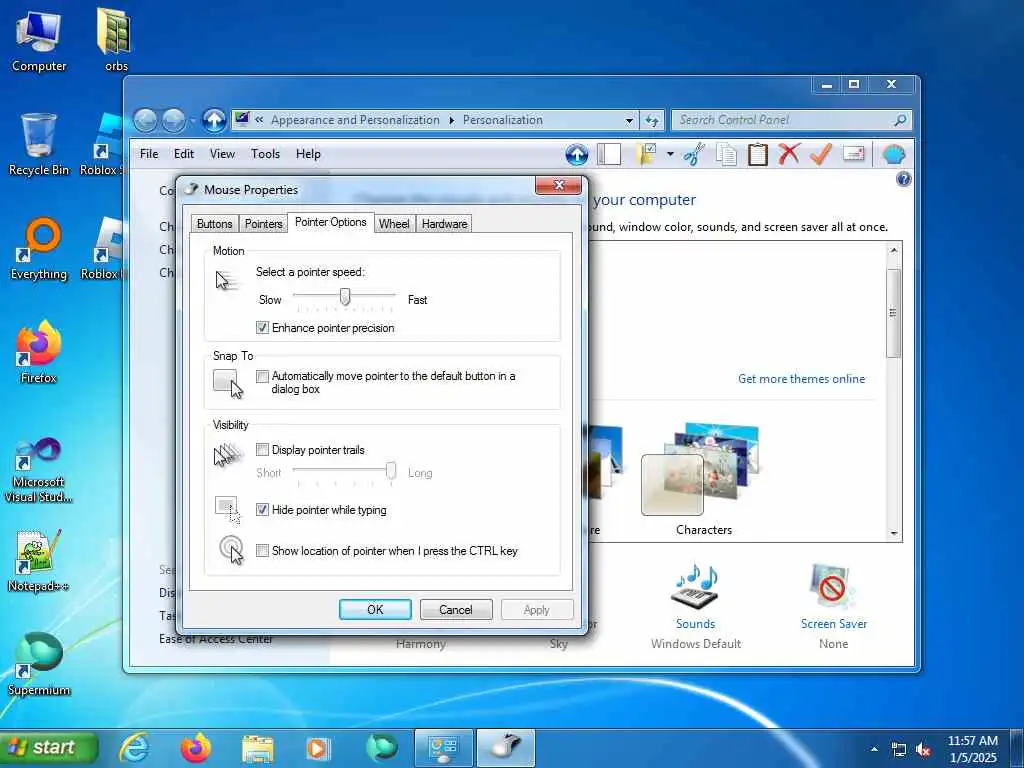Uncheck Enhance pointer precision

click(x=262, y=328)
